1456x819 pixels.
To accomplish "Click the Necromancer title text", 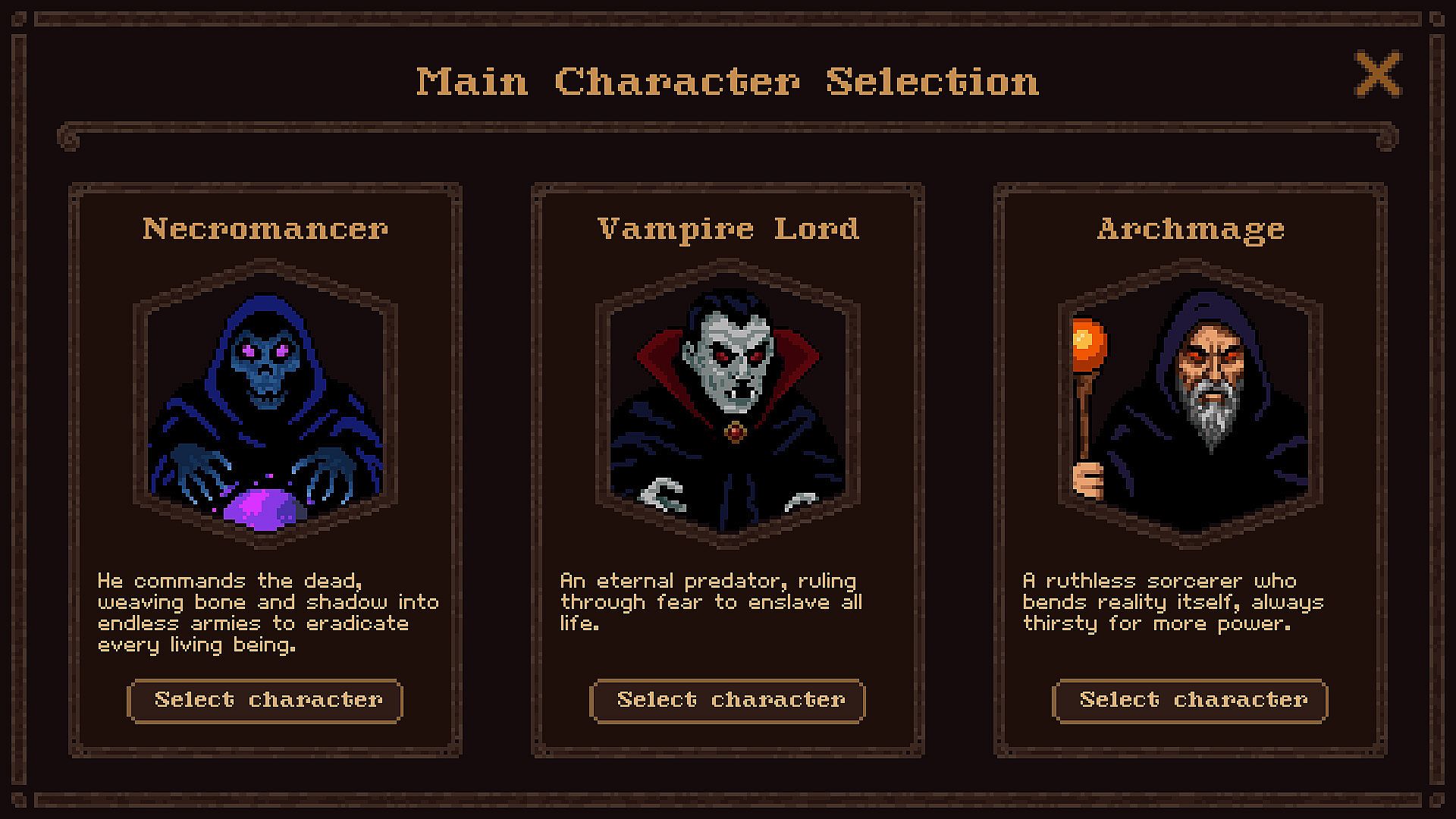I will (x=265, y=229).
